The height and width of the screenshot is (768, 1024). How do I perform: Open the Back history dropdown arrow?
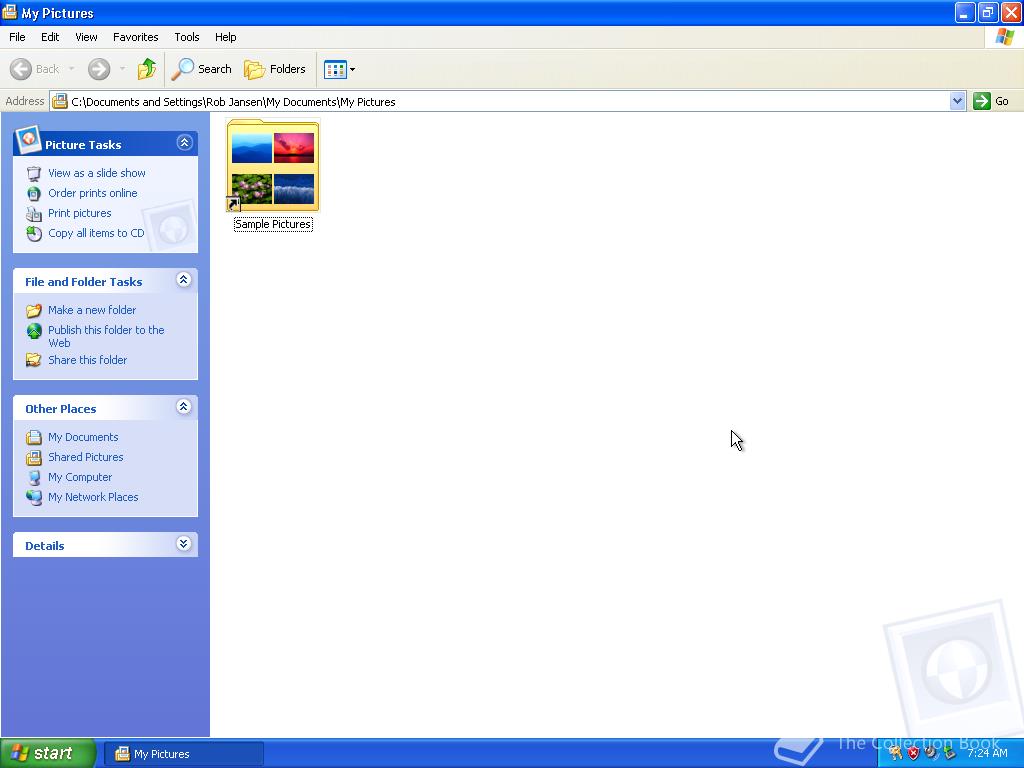click(x=71, y=69)
